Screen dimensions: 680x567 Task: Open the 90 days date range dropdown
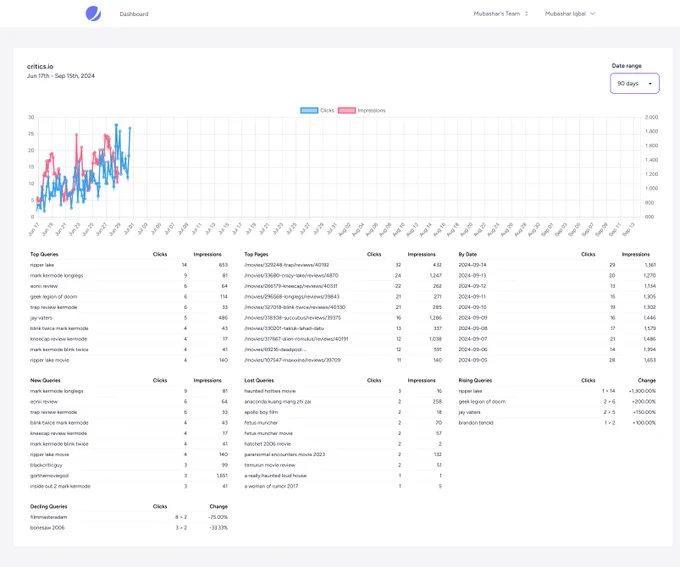(634, 83)
